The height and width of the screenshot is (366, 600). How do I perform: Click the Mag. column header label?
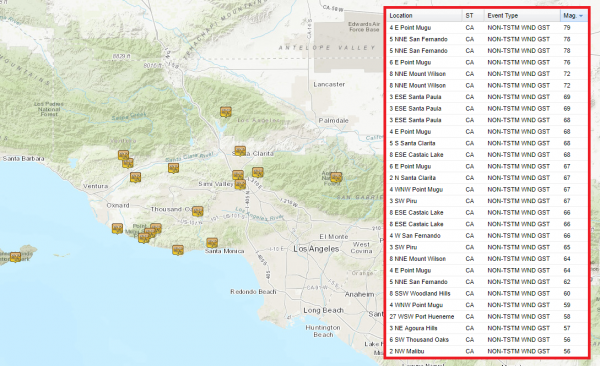point(569,16)
